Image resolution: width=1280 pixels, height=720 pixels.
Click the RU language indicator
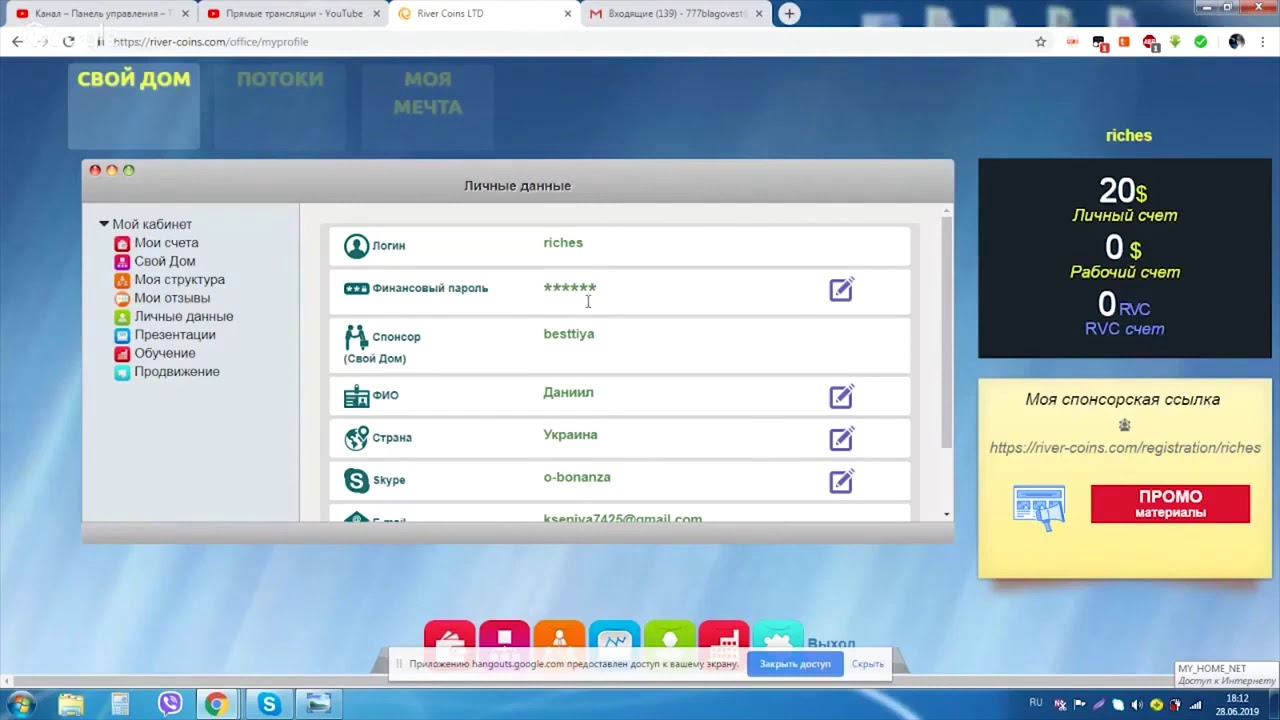tap(1036, 703)
